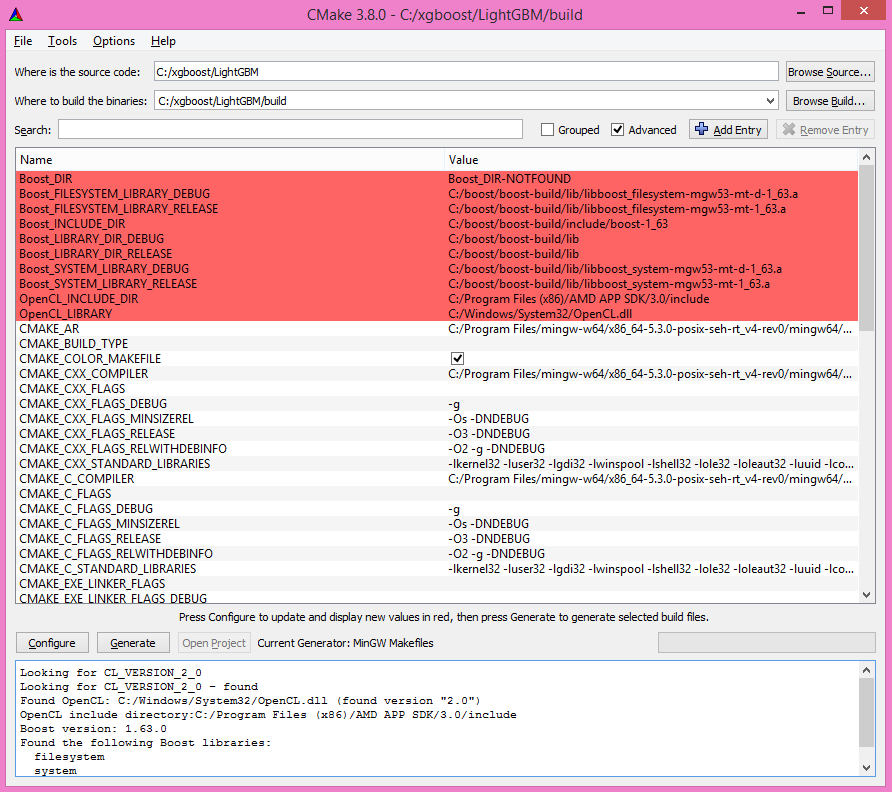Click the Browse Source button

click(830, 70)
